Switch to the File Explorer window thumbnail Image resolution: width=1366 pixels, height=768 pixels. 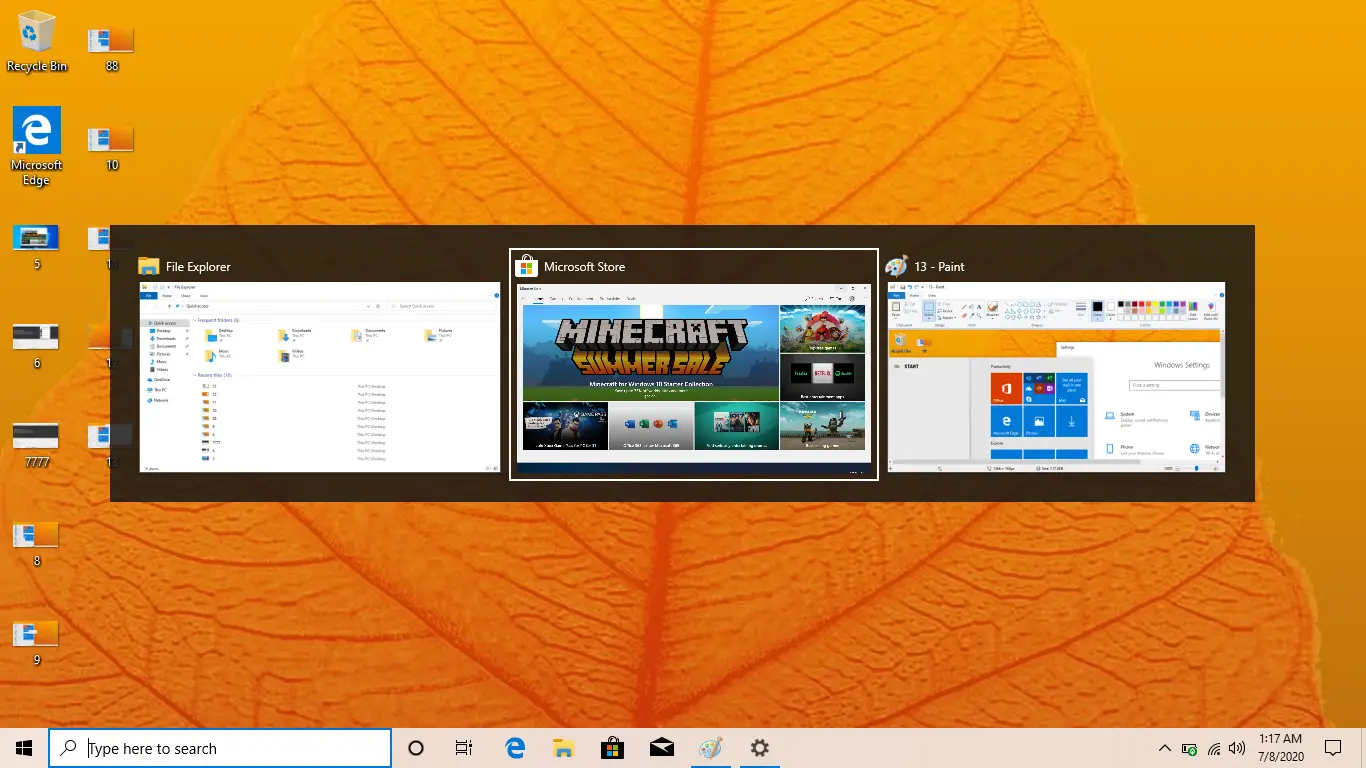pos(319,376)
